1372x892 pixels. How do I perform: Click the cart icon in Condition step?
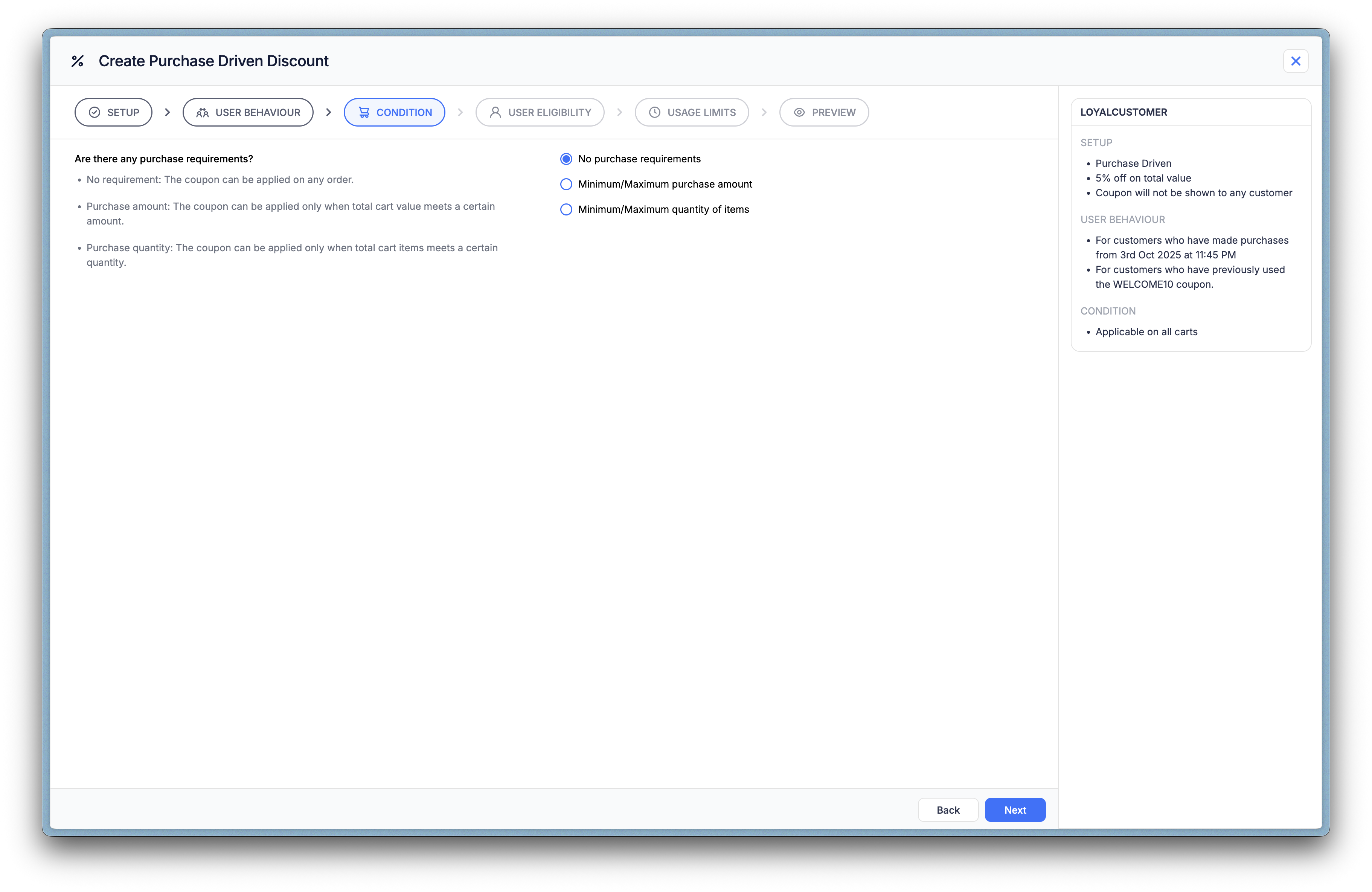coord(364,112)
